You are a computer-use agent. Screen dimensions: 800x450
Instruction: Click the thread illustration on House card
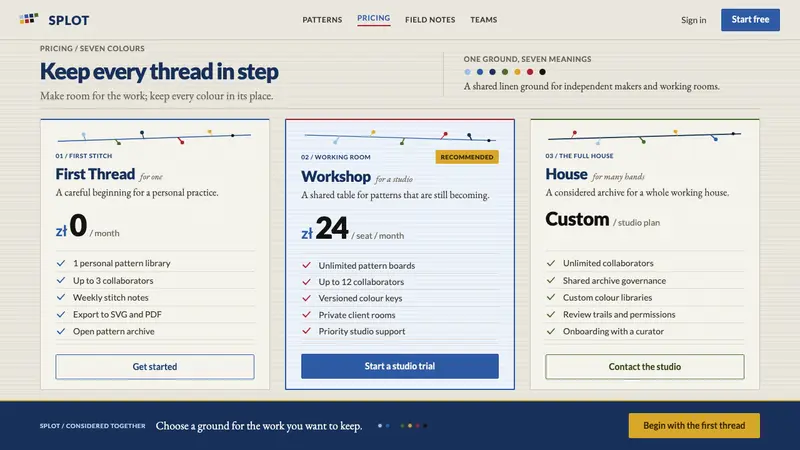(x=644, y=136)
